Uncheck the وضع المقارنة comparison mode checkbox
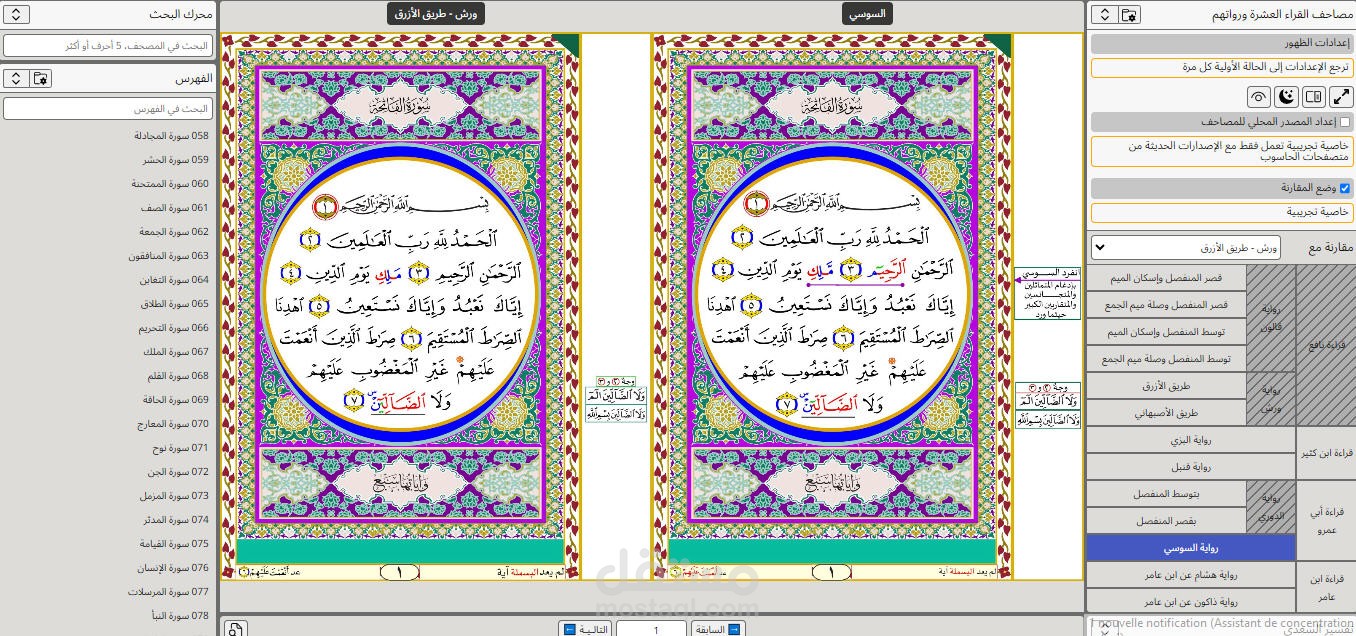1356x636 pixels. tap(1345, 188)
